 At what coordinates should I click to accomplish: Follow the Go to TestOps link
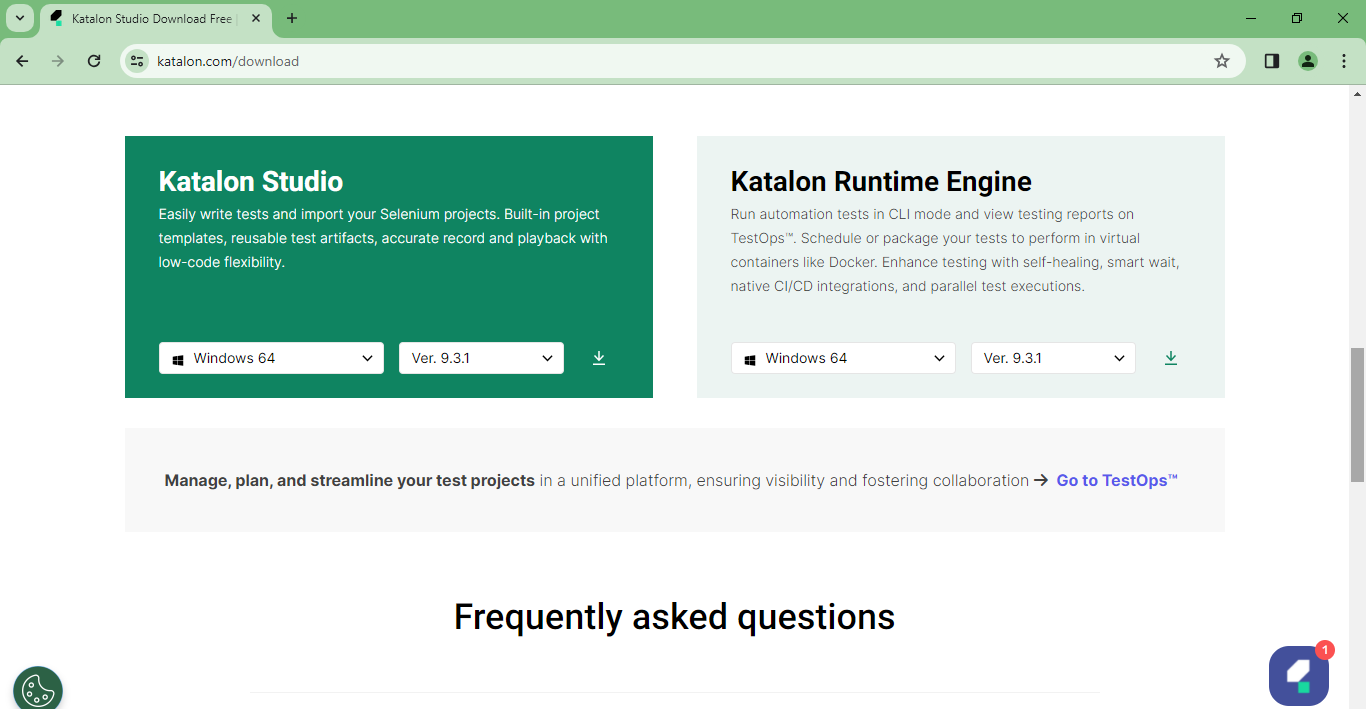pos(1116,480)
